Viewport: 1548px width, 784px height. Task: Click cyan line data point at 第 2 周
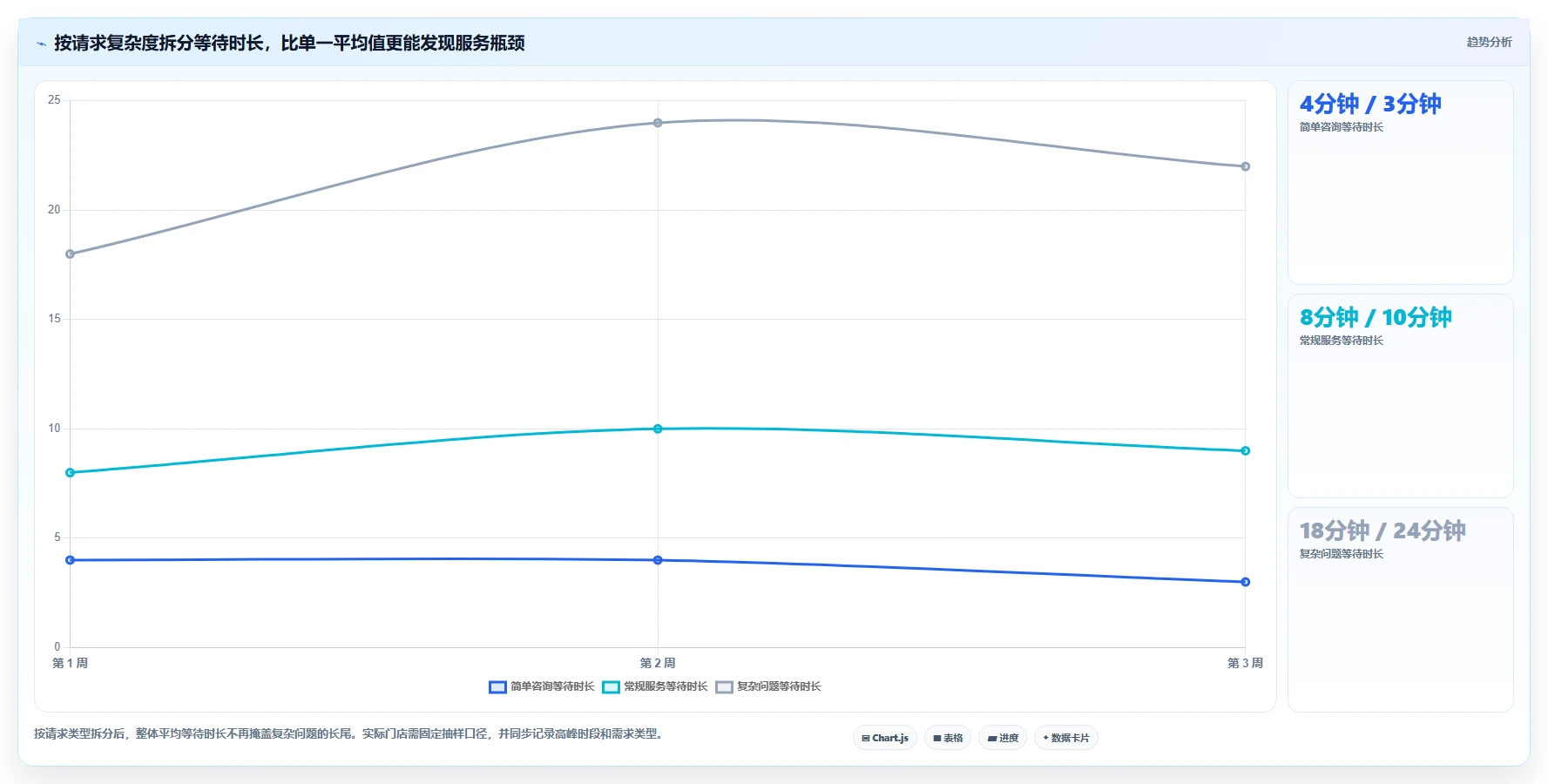[658, 429]
